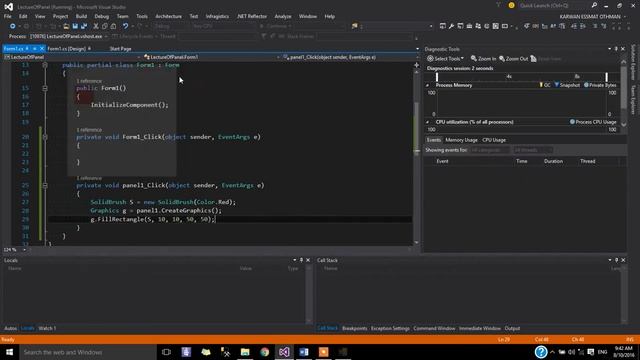The height and width of the screenshot is (360, 640).
Task: Open the Architecture menu
Action: tap(168, 16)
